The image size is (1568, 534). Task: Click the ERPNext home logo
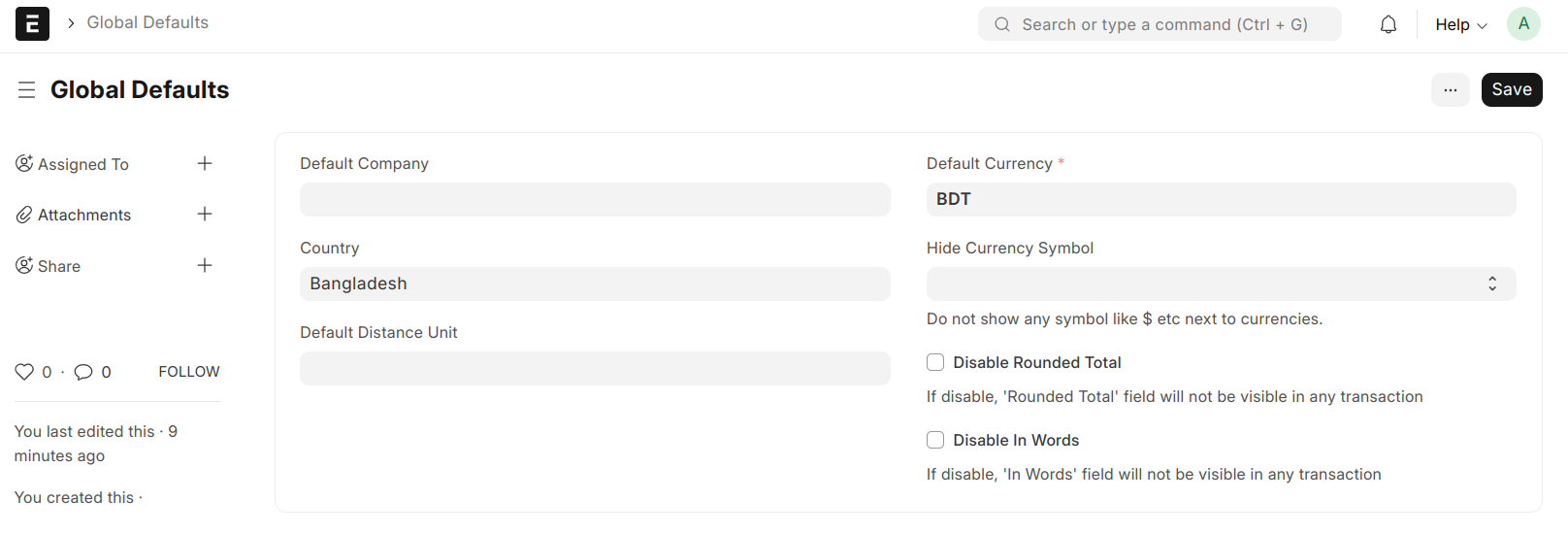pyautogui.click(x=32, y=24)
